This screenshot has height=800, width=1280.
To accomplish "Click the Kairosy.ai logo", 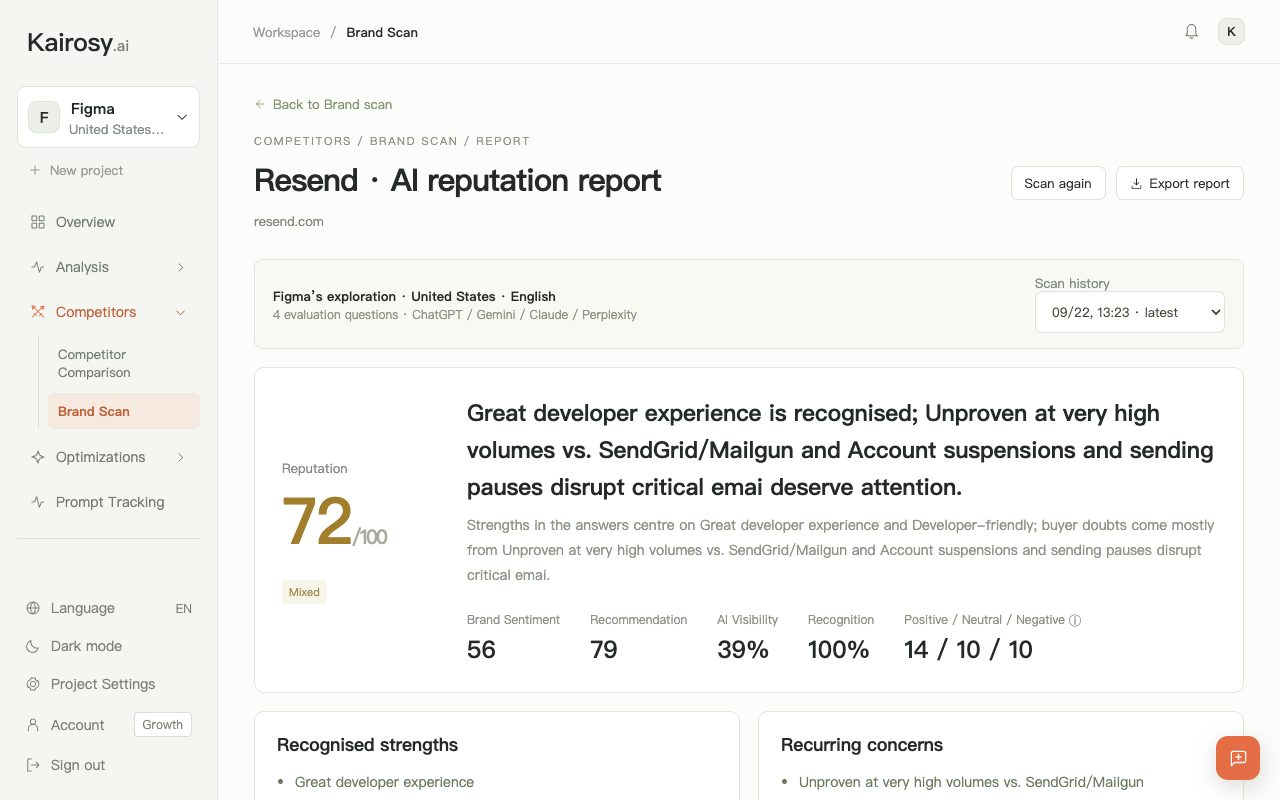I will coord(78,43).
